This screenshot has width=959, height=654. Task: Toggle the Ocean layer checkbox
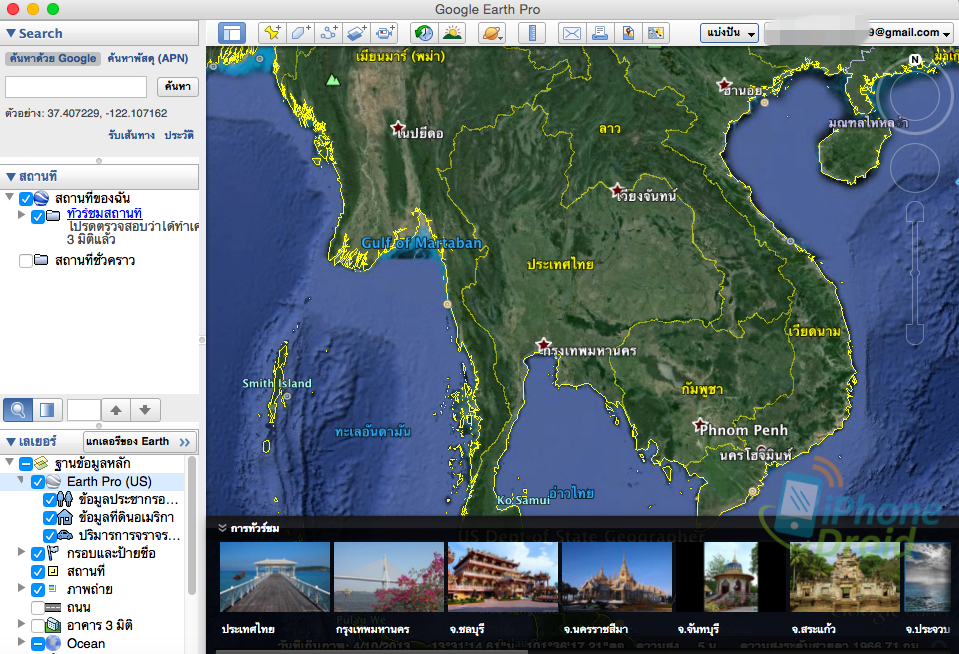coord(38,644)
